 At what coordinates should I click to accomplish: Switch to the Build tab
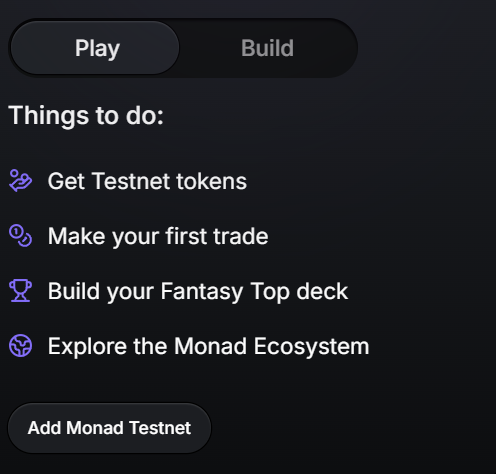click(268, 48)
